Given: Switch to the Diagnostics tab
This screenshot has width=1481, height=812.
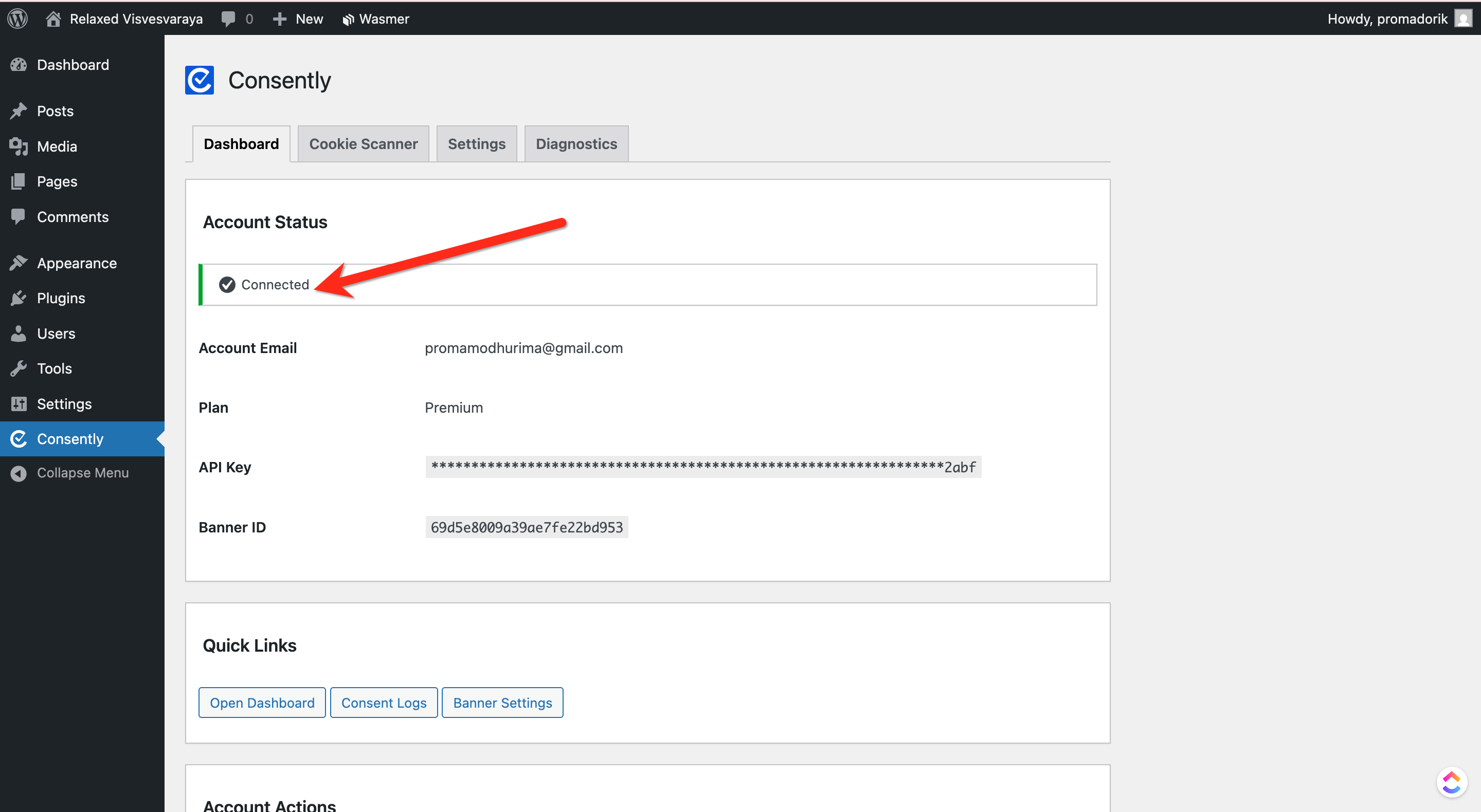Looking at the screenshot, I should tap(576, 144).
